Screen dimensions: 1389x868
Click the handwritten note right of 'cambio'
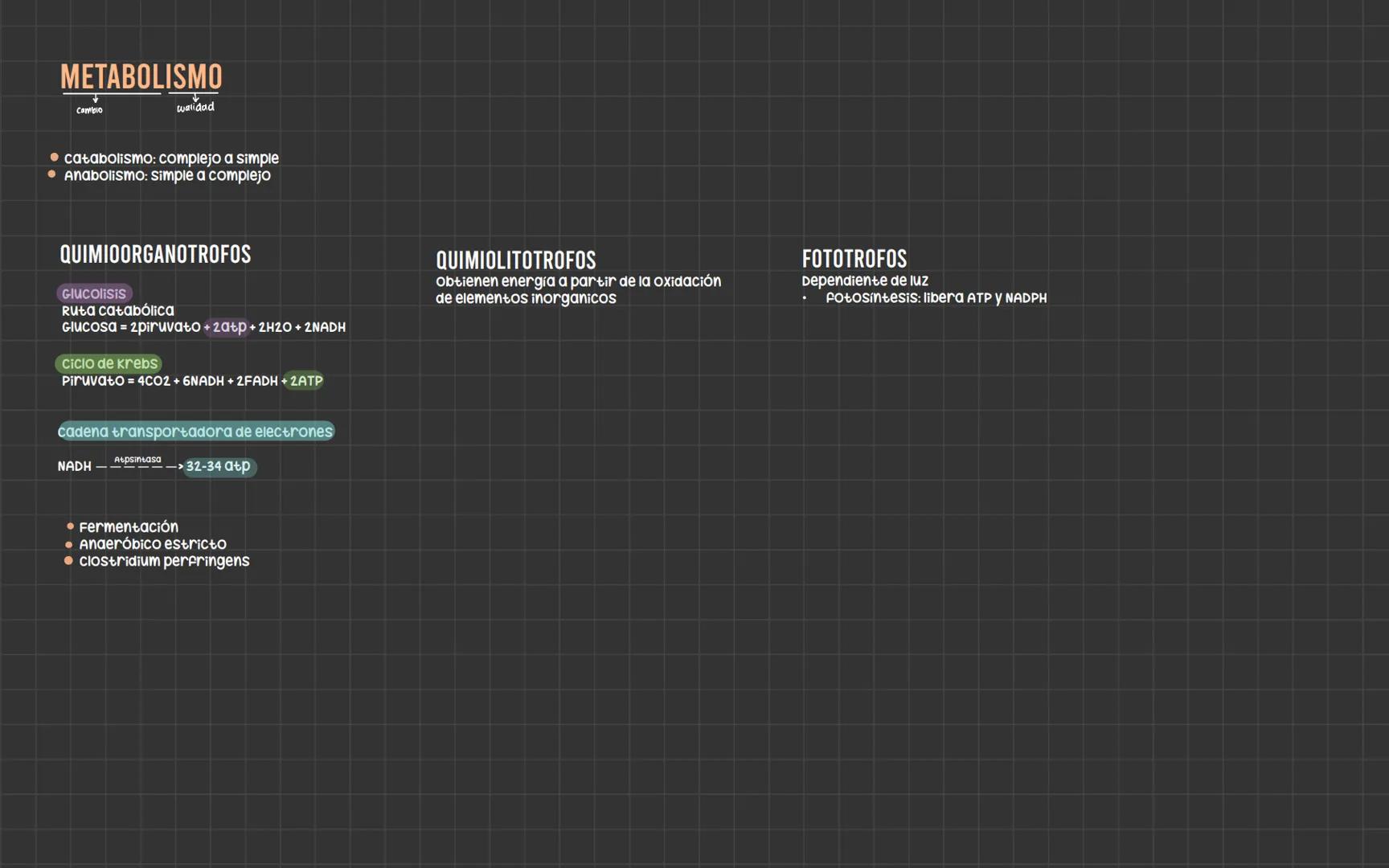pos(195,107)
